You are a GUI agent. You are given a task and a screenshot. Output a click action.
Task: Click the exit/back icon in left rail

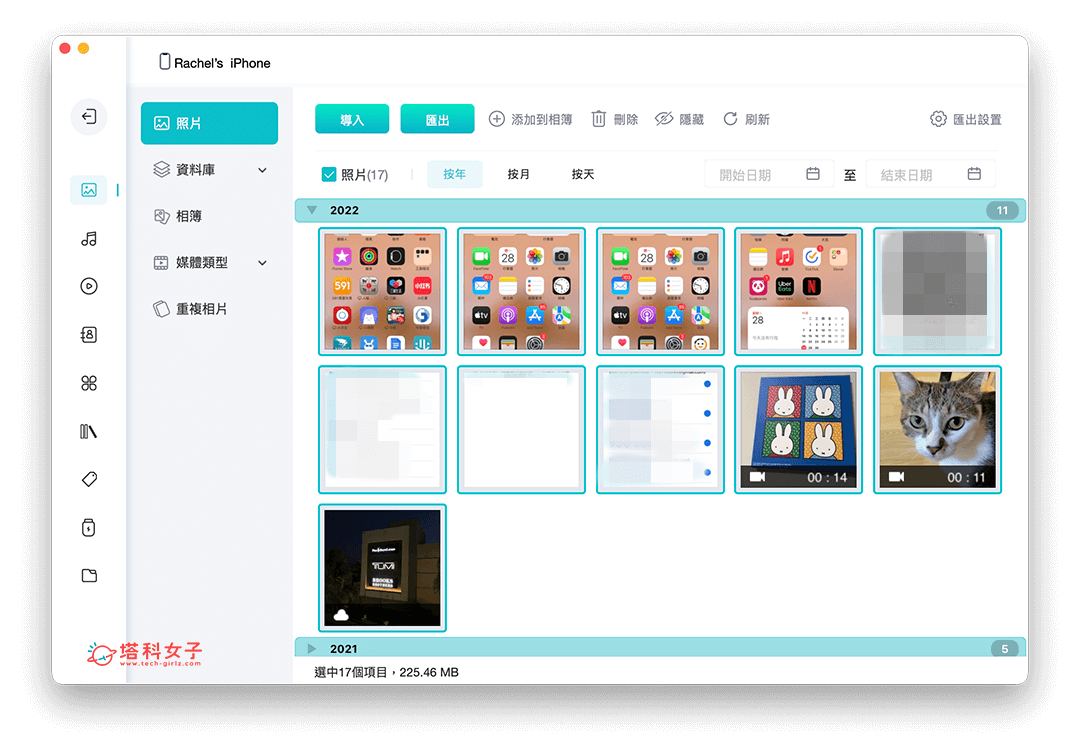pyautogui.click(x=89, y=116)
